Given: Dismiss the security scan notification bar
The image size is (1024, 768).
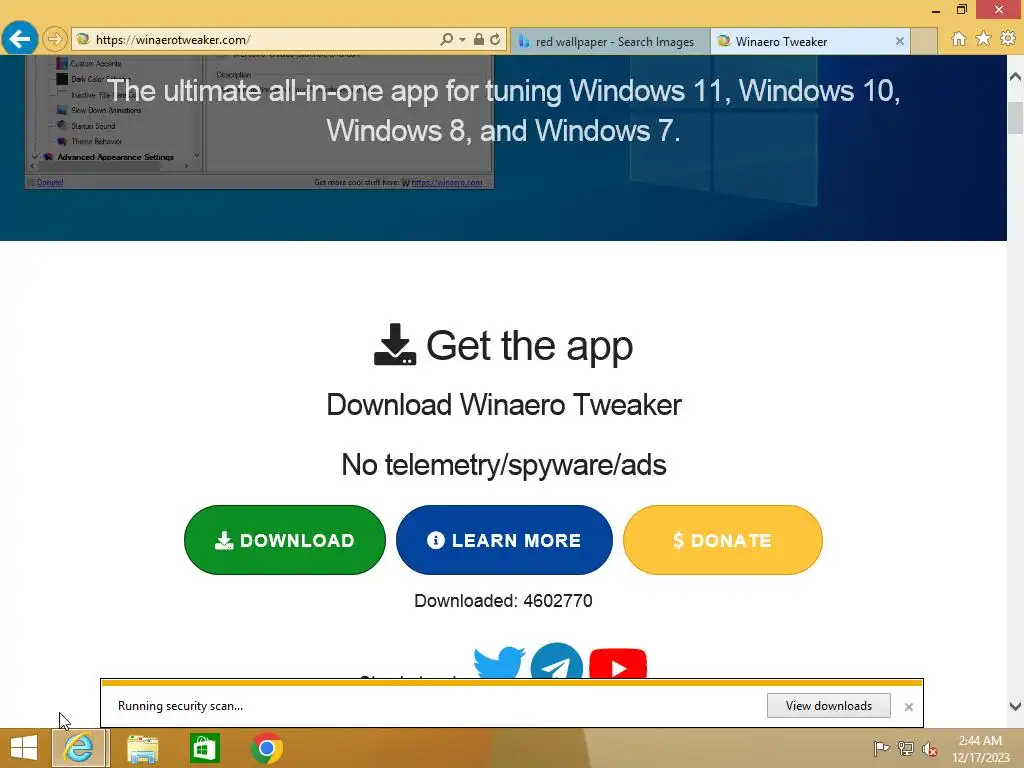Looking at the screenshot, I should coord(908,707).
